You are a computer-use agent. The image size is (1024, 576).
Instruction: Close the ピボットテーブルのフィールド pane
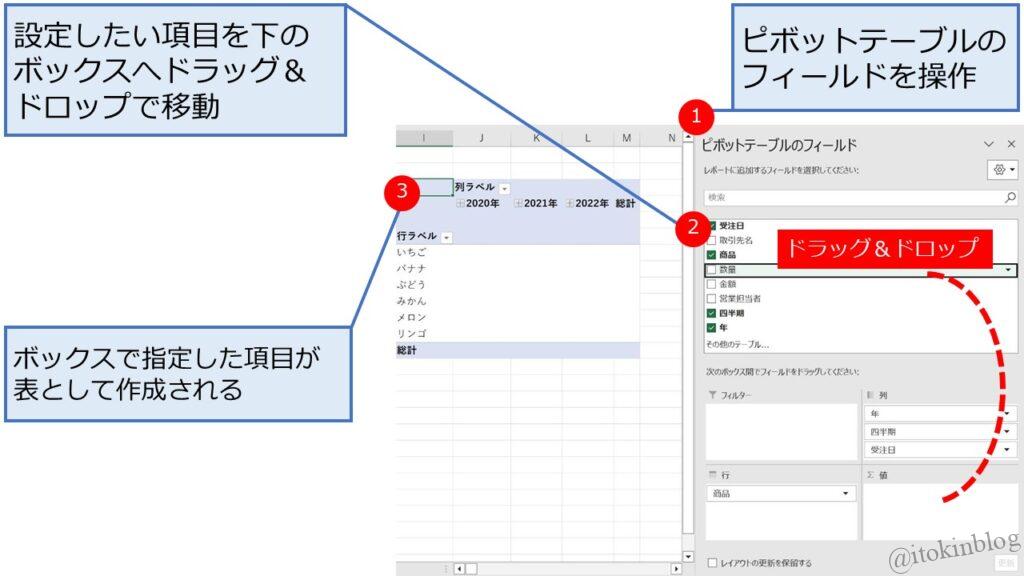[1011, 145]
